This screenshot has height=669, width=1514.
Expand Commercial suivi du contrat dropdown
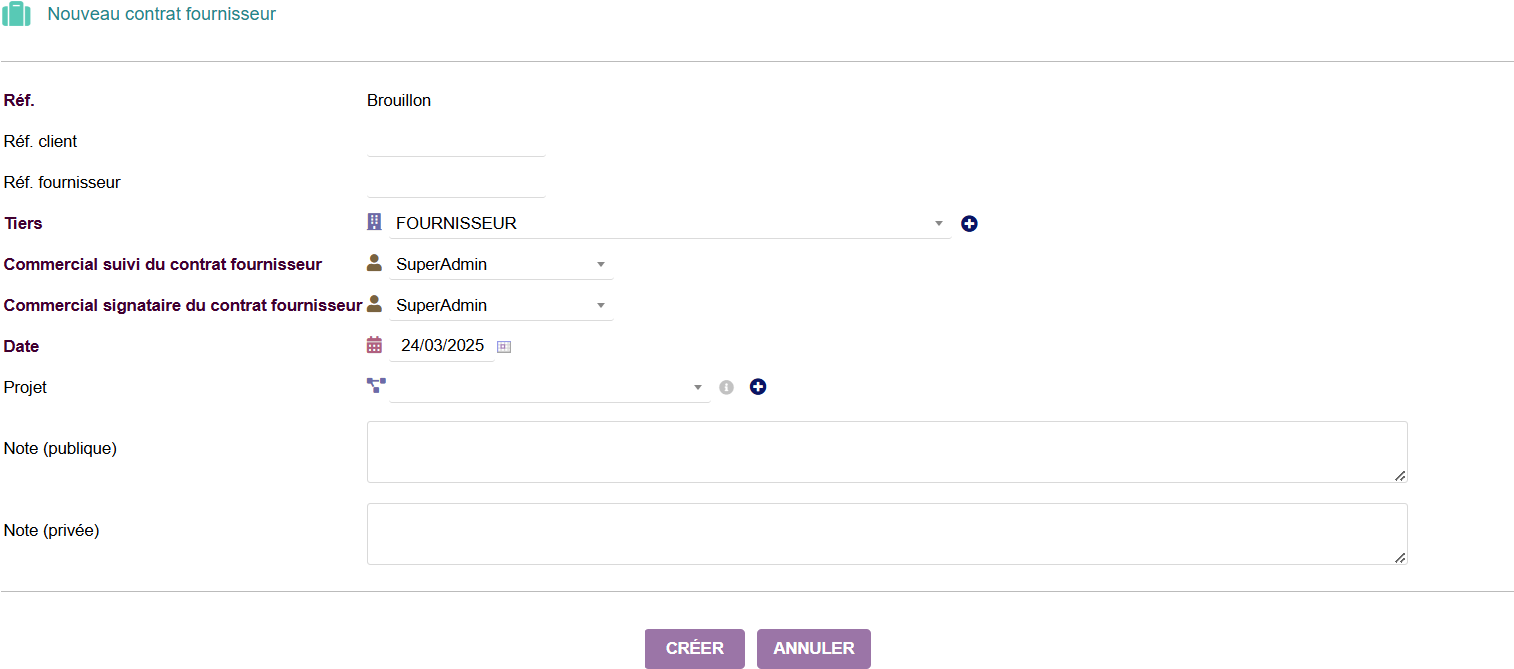point(501,265)
